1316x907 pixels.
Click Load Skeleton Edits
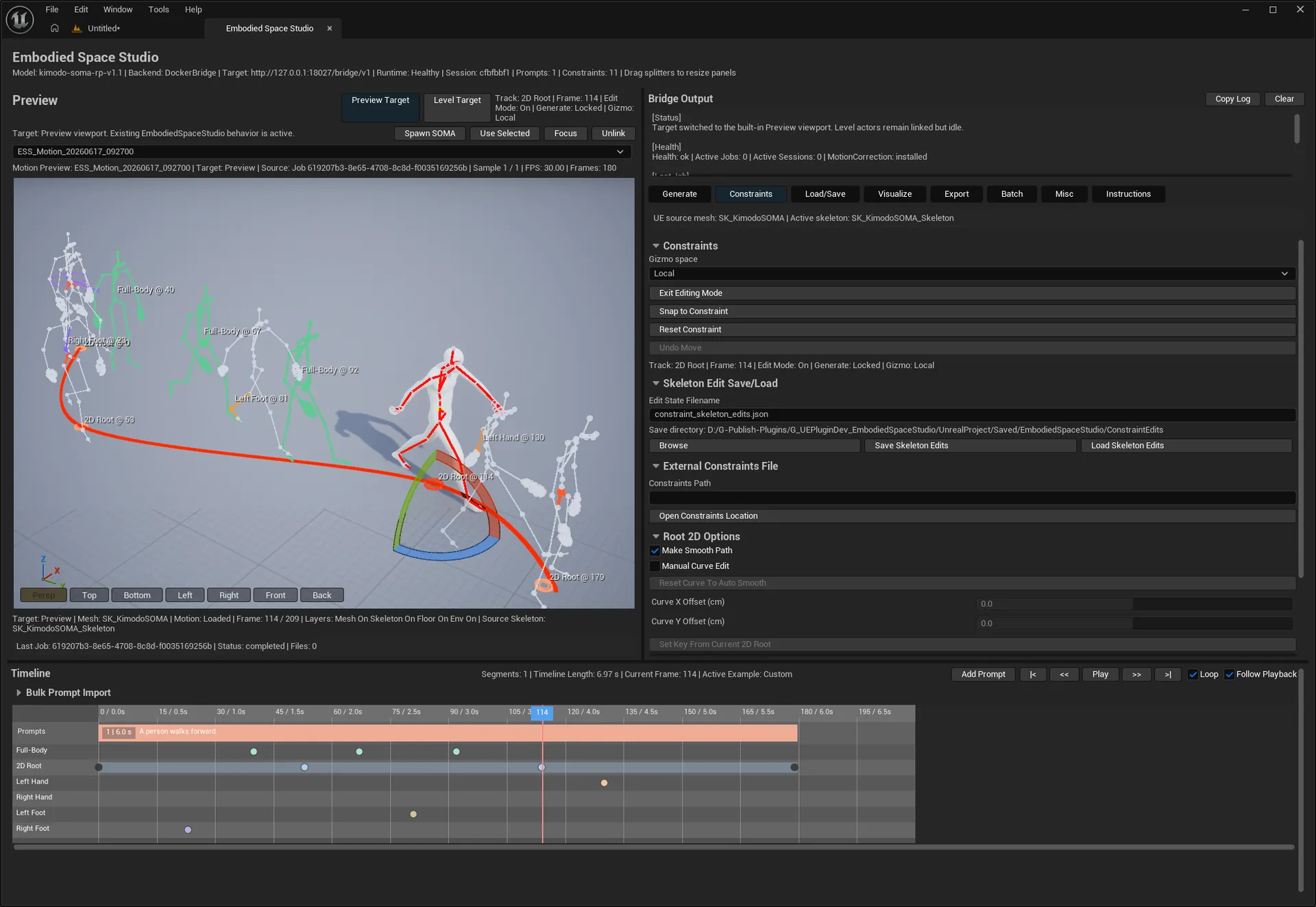(x=1186, y=446)
